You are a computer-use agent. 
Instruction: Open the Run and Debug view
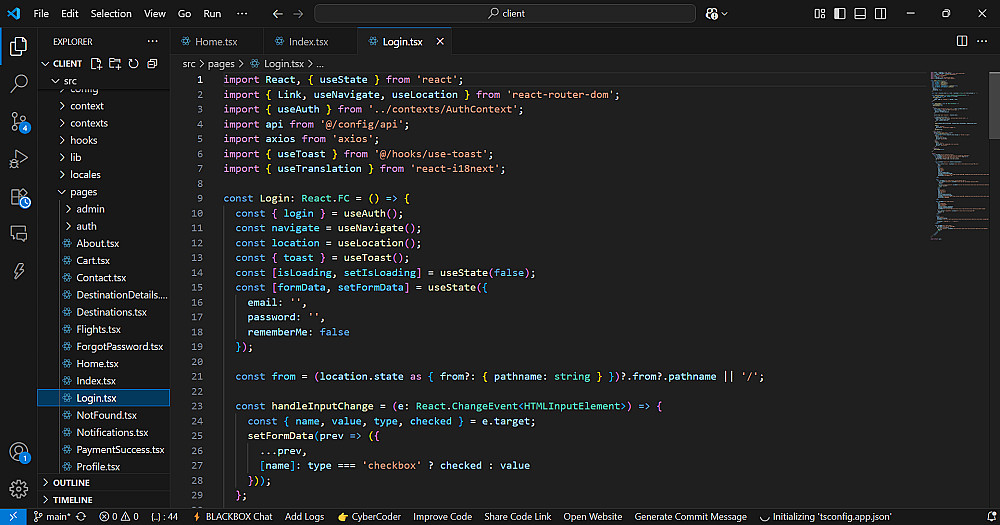[x=18, y=158]
